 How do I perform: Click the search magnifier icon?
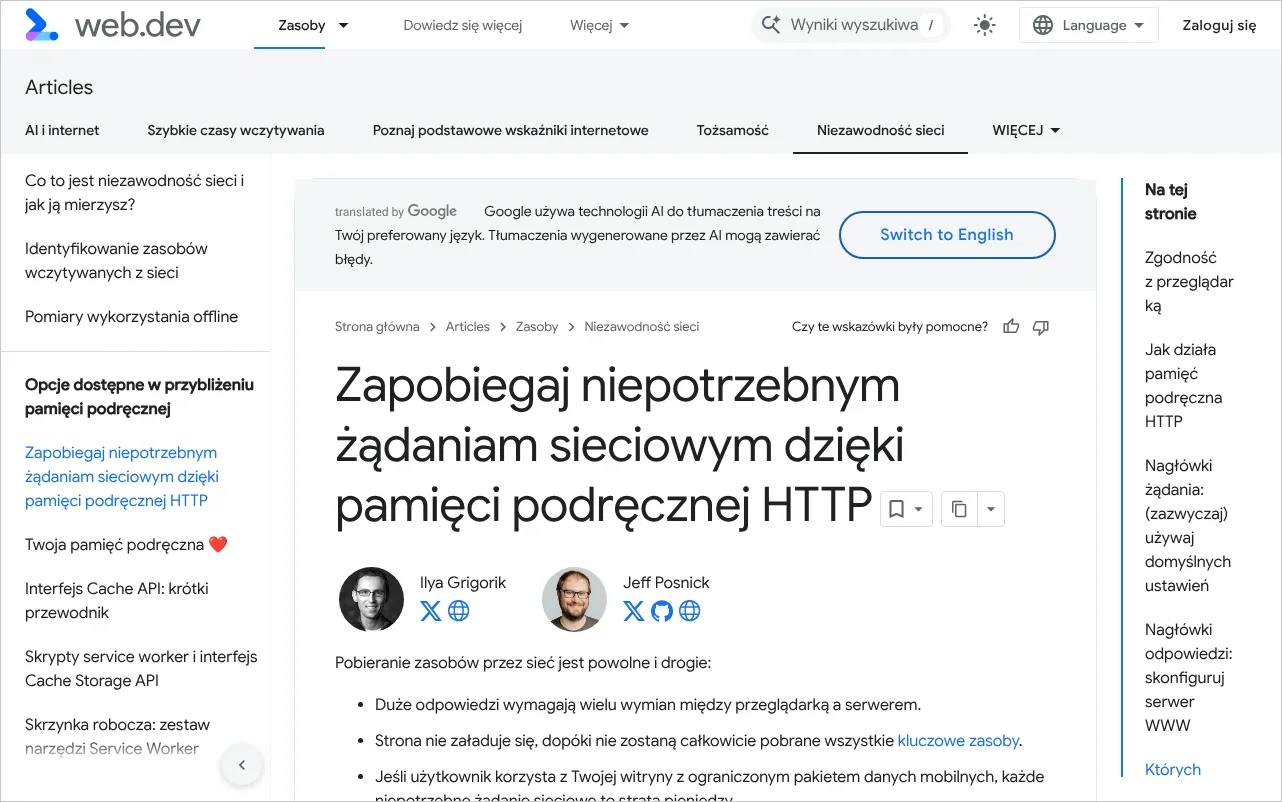coord(770,25)
